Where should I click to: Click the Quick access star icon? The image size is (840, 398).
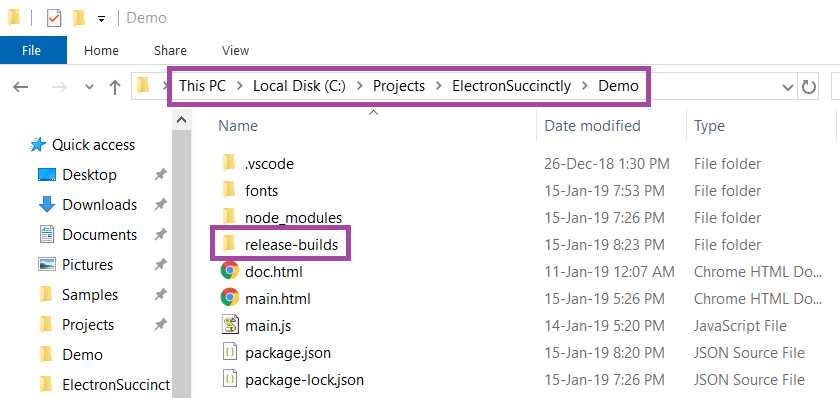click(38, 145)
